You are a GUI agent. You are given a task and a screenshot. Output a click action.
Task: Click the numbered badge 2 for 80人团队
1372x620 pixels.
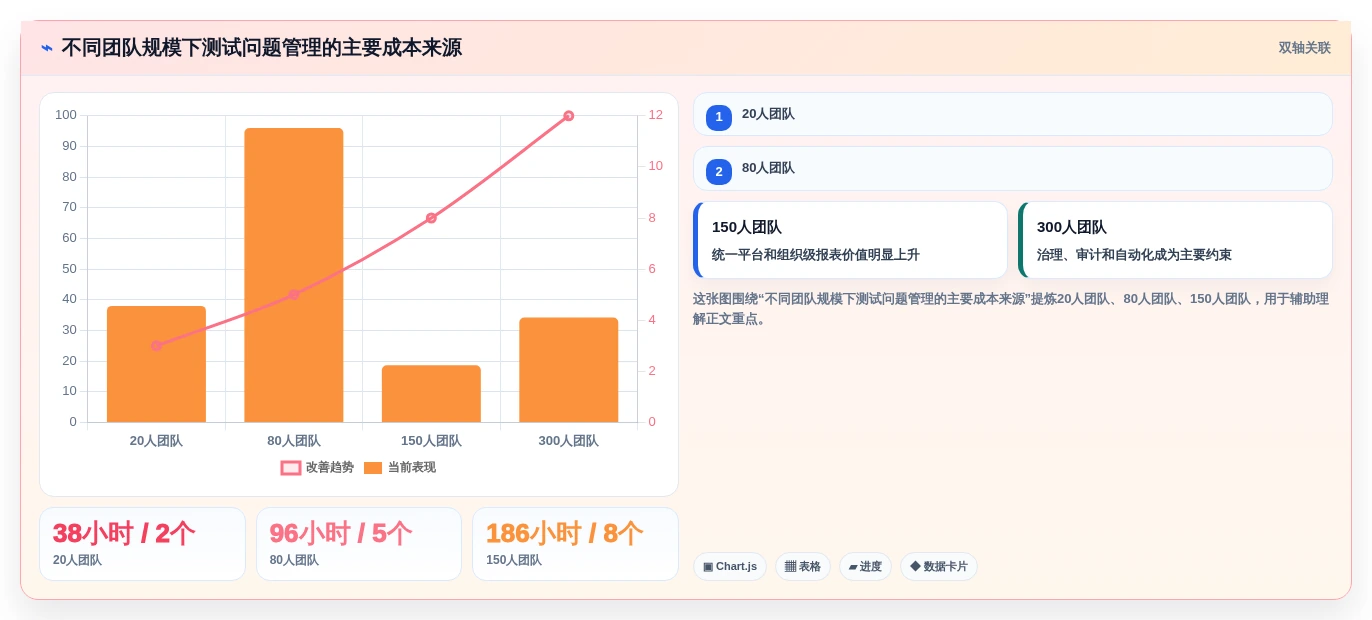(719, 172)
